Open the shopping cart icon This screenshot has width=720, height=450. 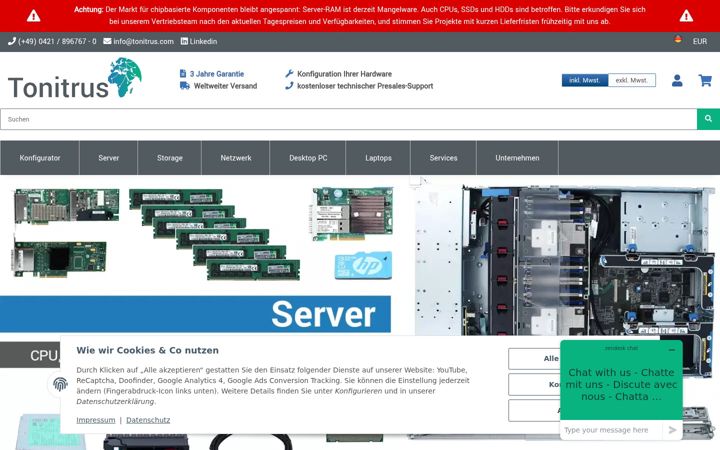(x=705, y=81)
